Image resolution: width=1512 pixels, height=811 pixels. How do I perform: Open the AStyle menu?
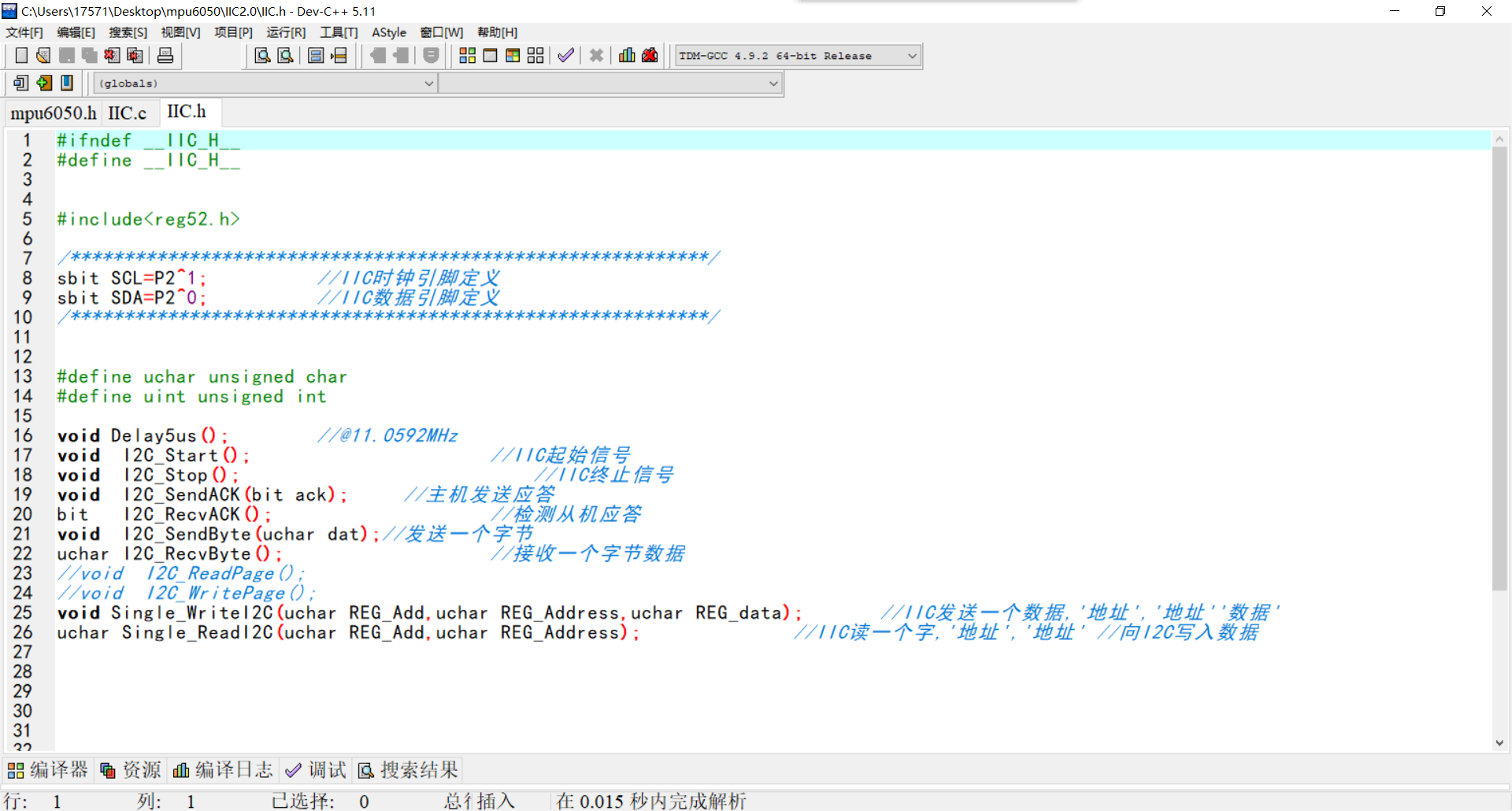[x=388, y=32]
